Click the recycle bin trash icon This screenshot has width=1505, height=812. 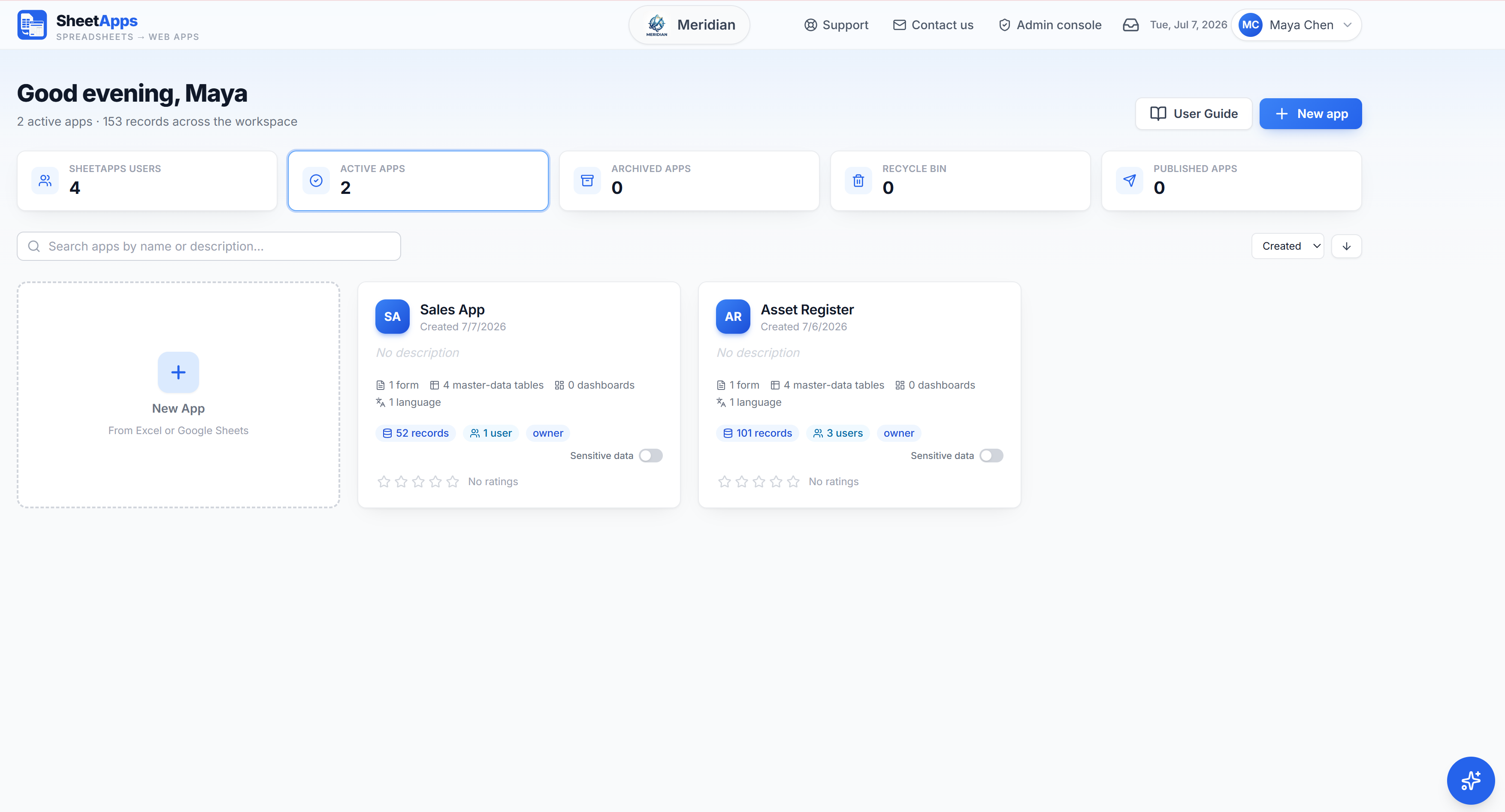tap(858, 181)
